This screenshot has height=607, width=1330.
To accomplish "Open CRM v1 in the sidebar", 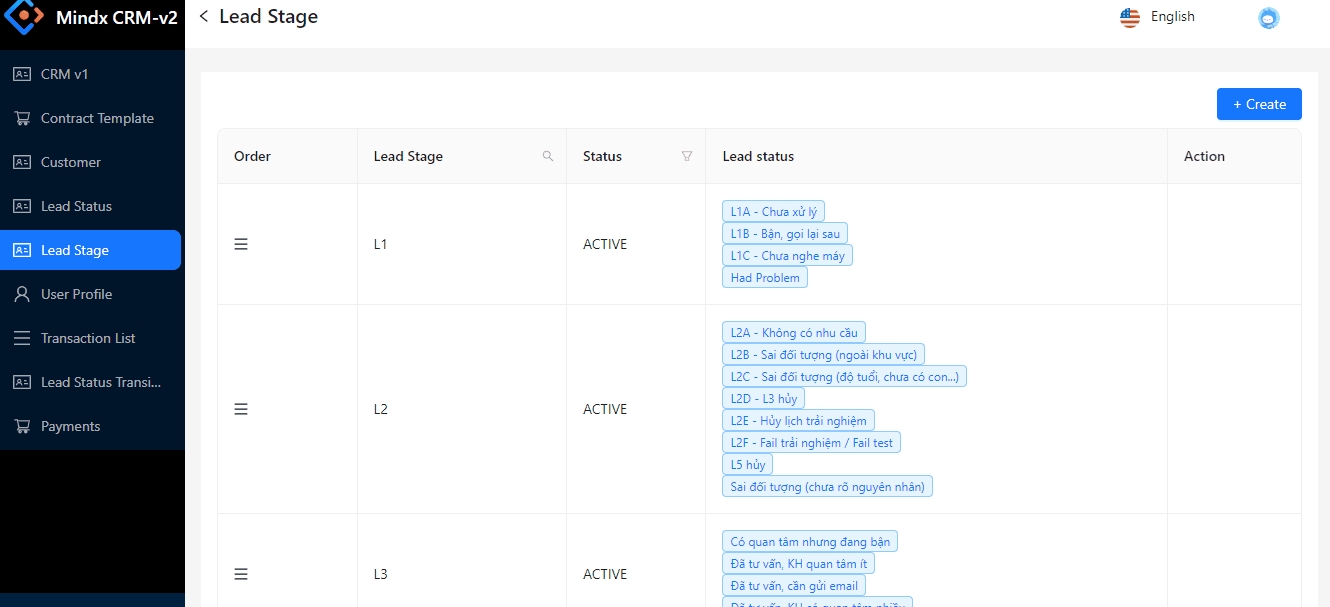I will 65,74.
